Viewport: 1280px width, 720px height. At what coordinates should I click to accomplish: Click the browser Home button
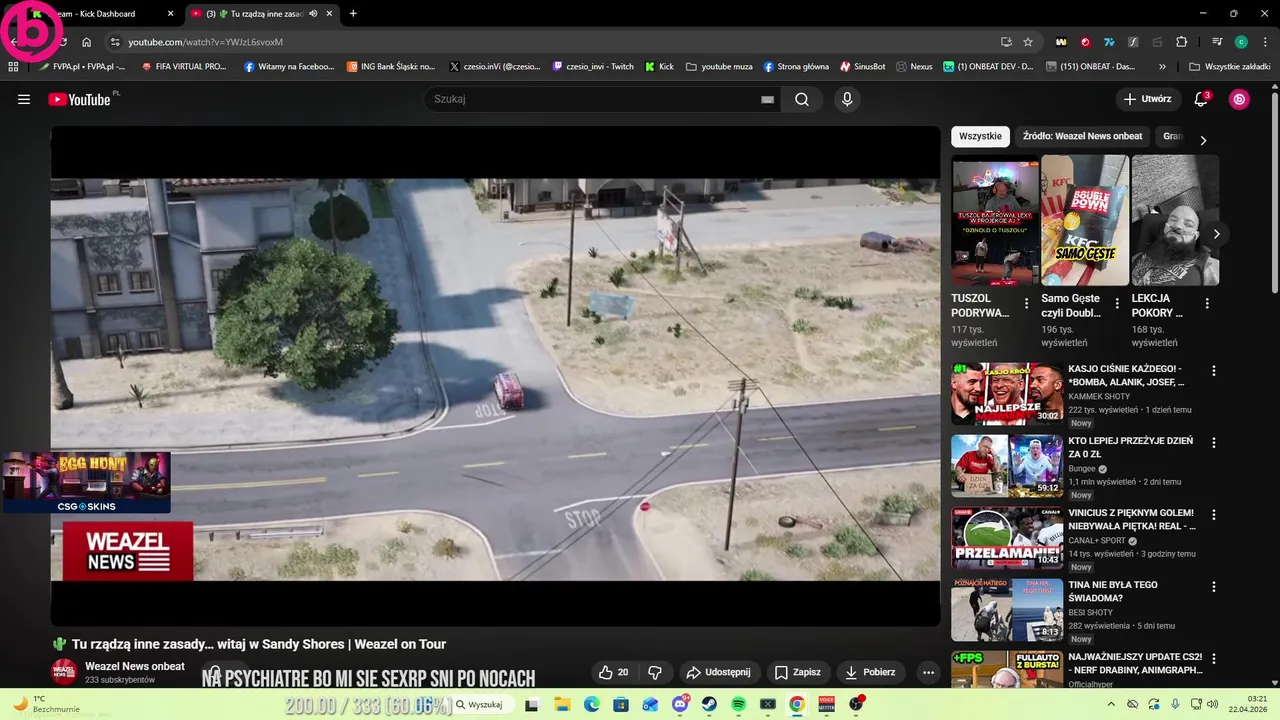(x=87, y=42)
